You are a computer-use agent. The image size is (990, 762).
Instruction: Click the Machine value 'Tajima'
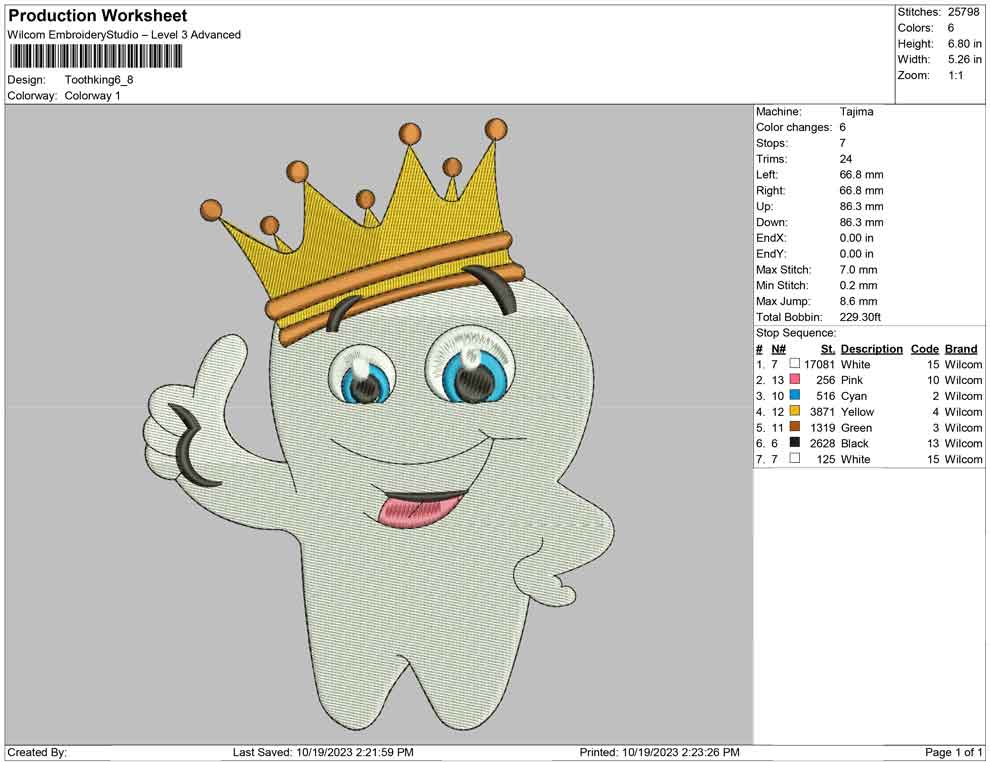click(x=856, y=112)
